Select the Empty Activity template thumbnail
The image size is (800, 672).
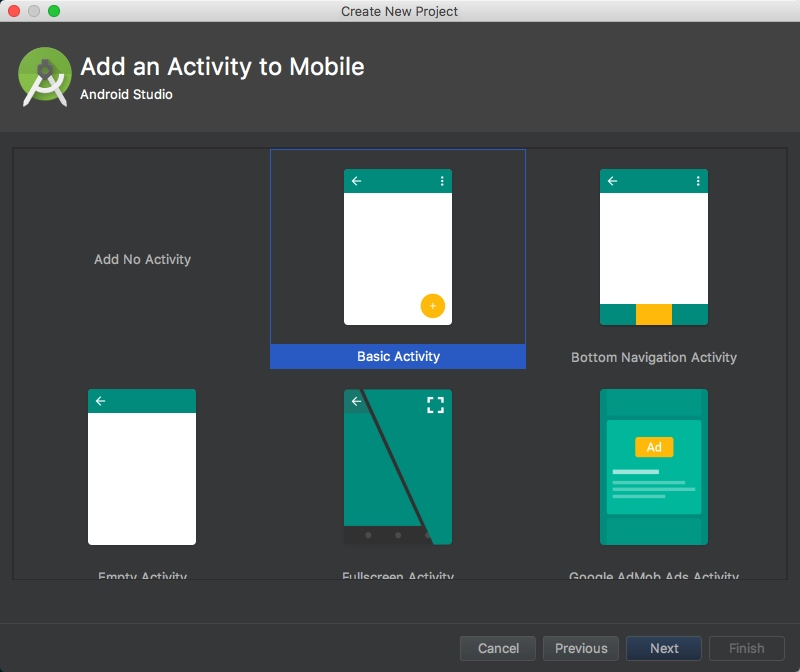(x=142, y=467)
